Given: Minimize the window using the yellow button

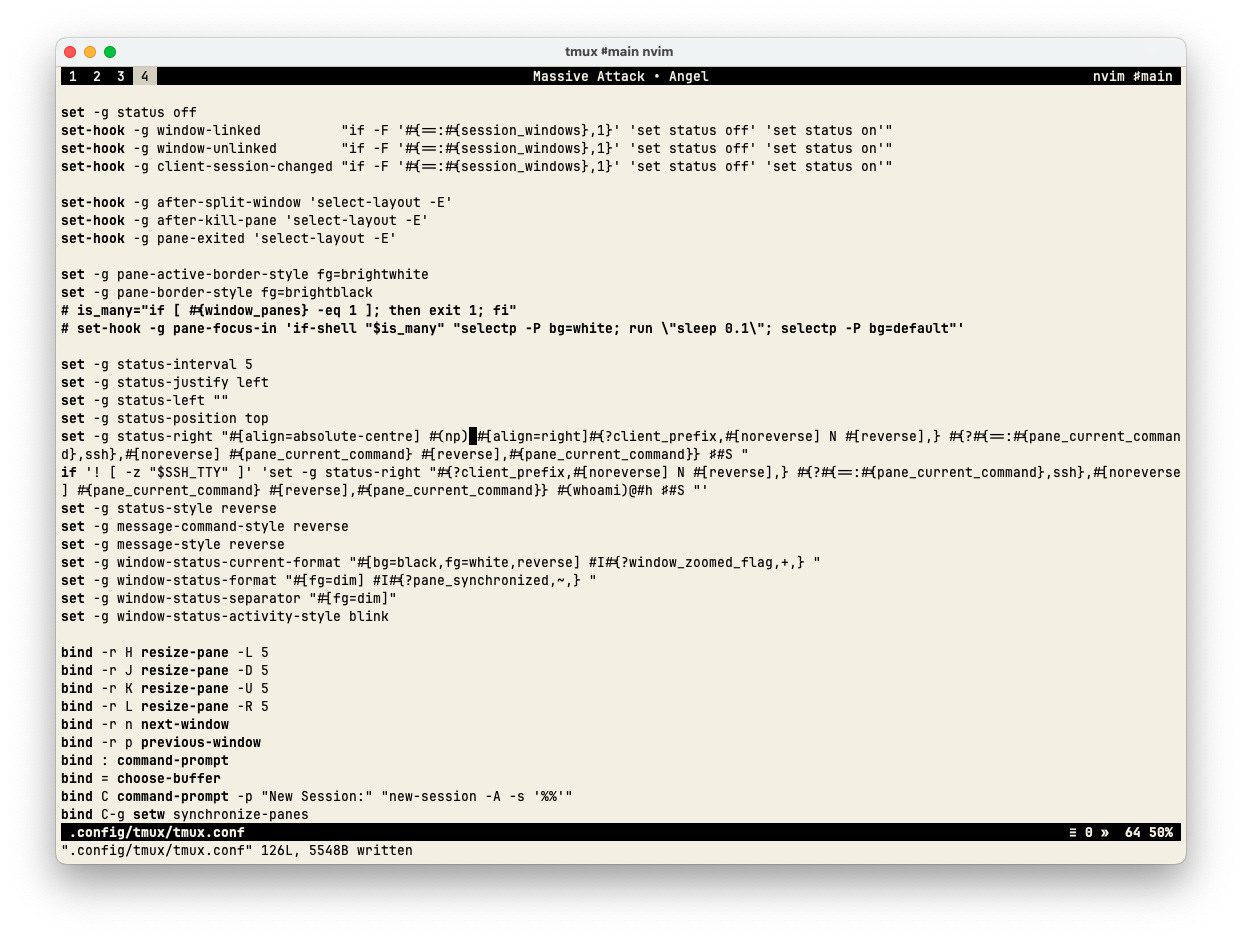Looking at the screenshot, I should tap(90, 52).
